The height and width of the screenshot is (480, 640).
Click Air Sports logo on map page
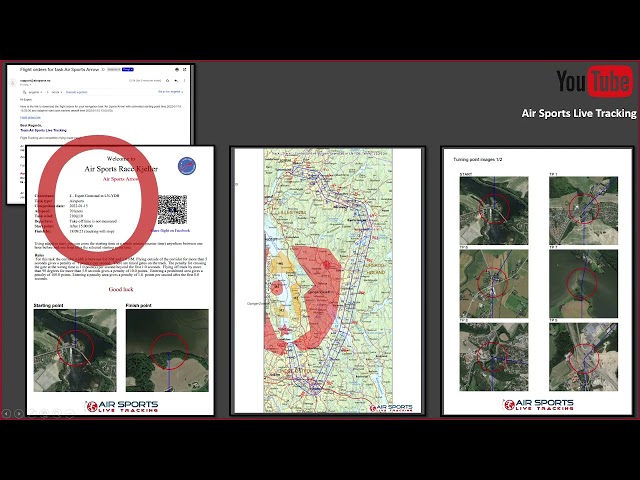391,408
